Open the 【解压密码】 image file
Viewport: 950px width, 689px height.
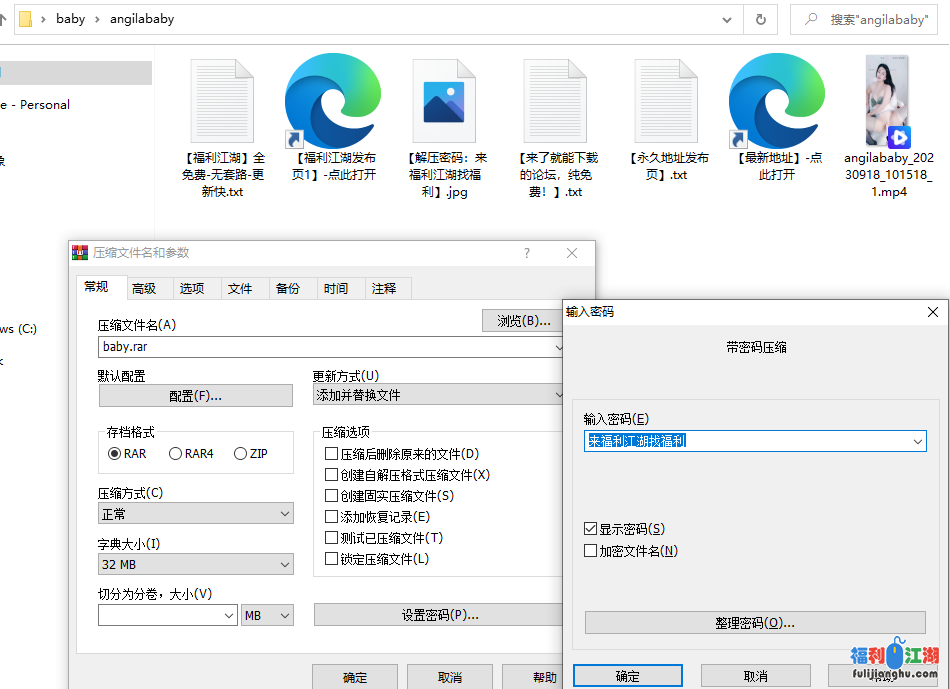(444, 100)
